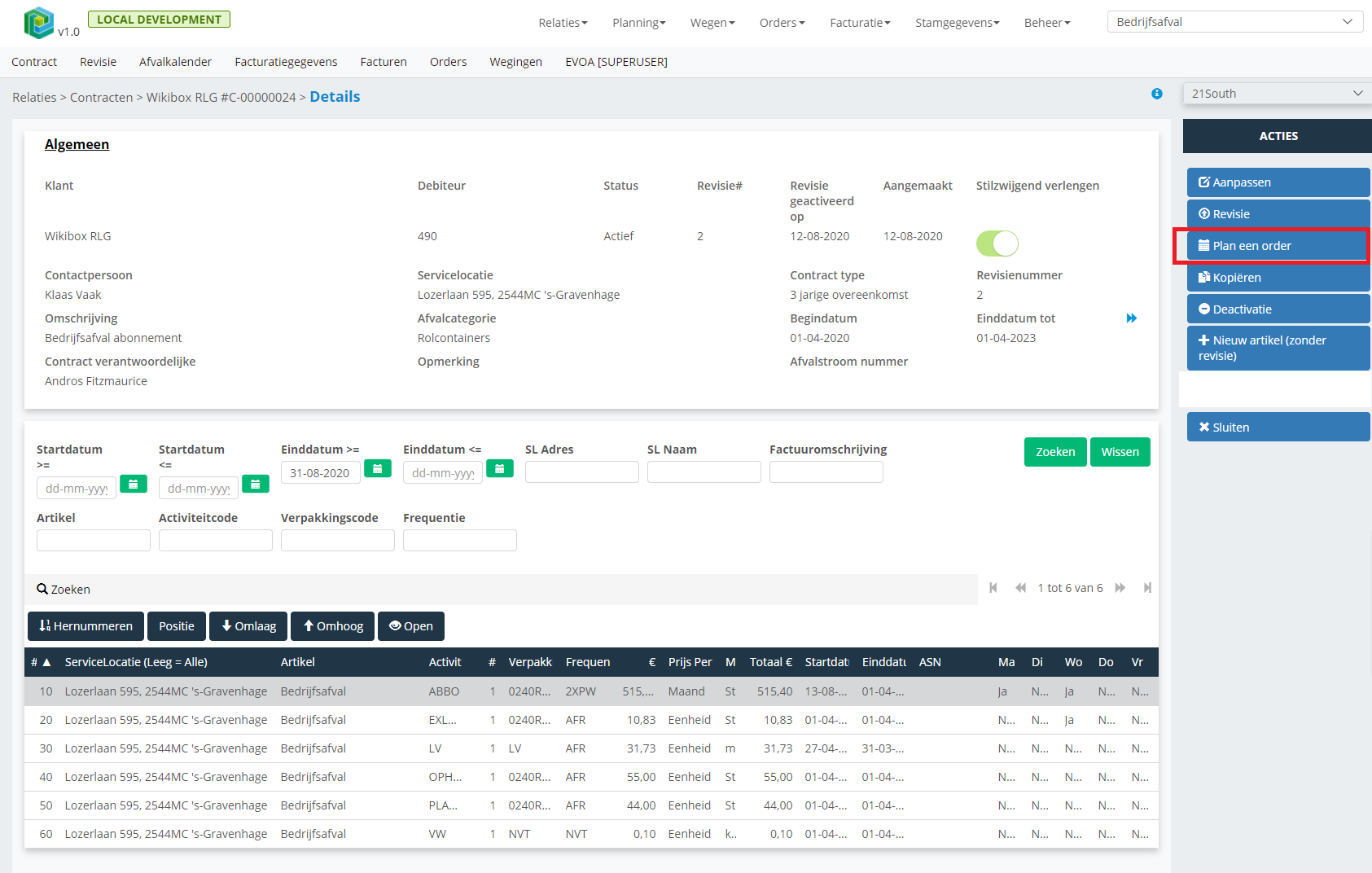The image size is (1372, 873).
Task: Switch to the Facturatiegegevens tab
Action: (286, 62)
